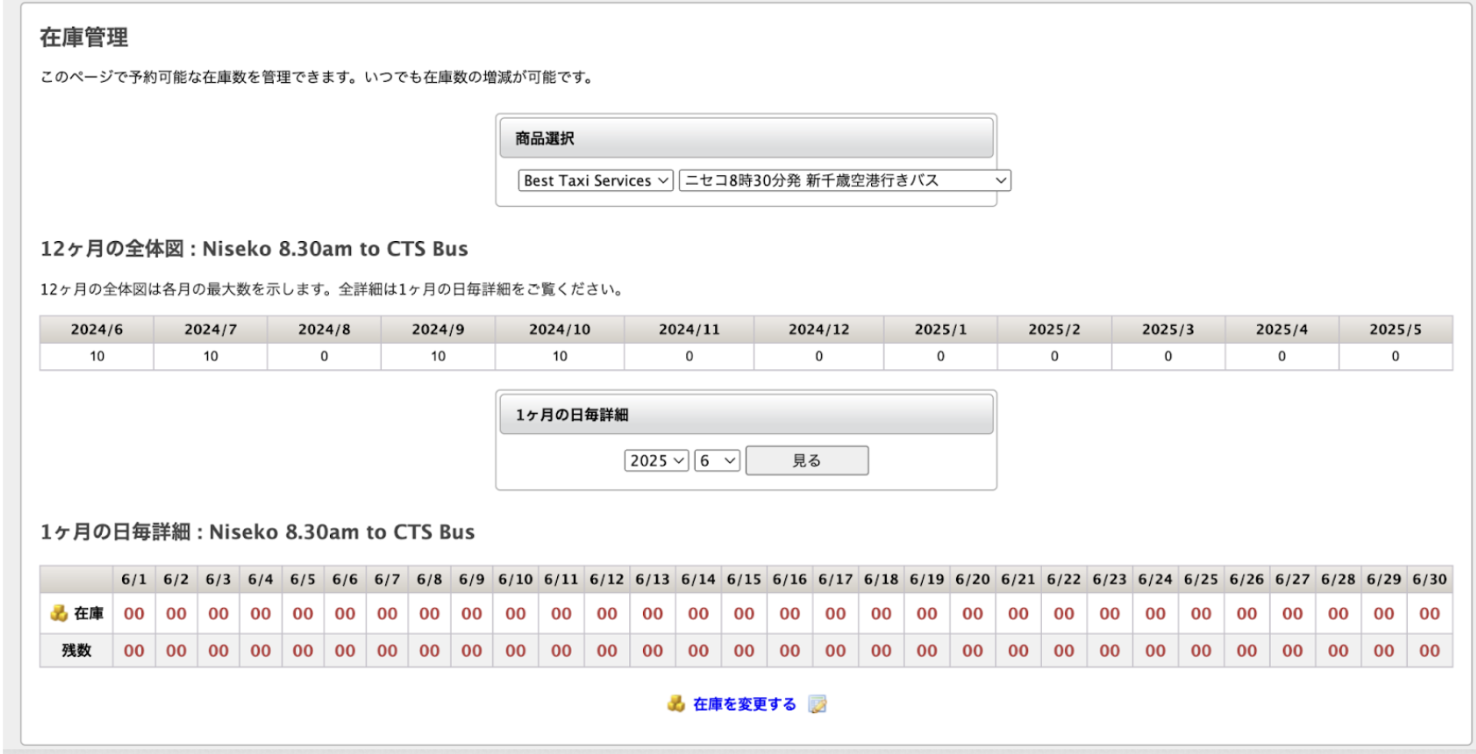
Task: Click the gold blocks icon beside 在庫 row label
Action: [57, 613]
